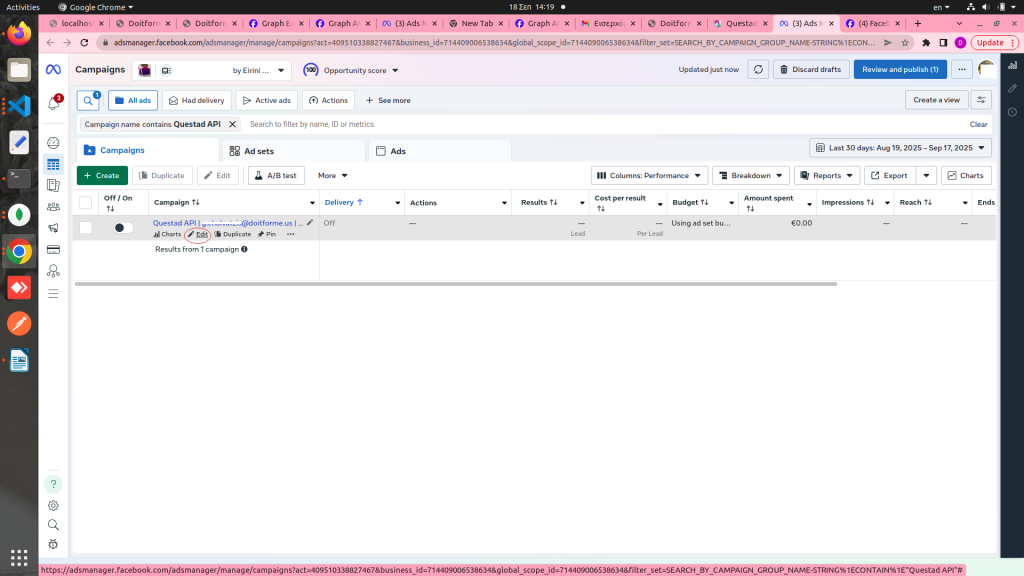Click the refresh data icon button

coord(759,69)
